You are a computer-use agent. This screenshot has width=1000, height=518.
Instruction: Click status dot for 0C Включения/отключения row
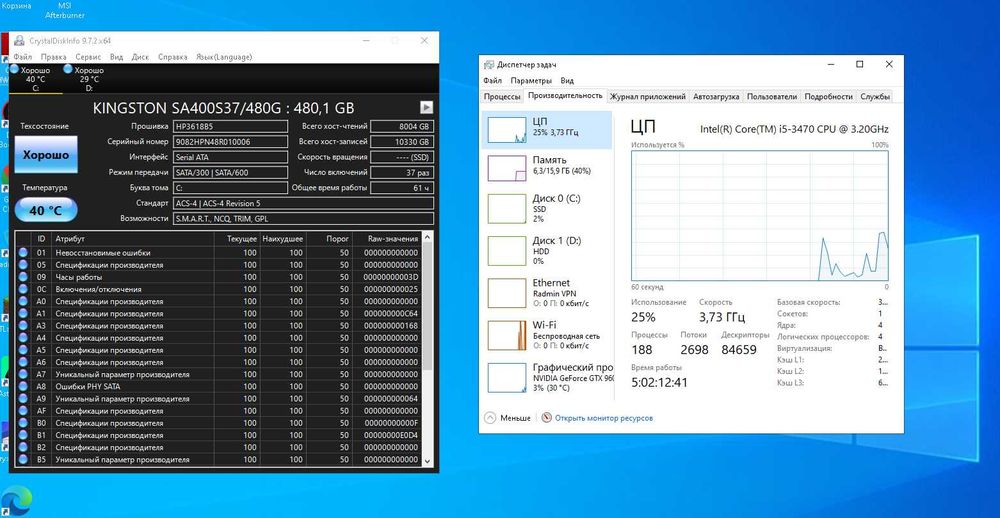(x=24, y=289)
